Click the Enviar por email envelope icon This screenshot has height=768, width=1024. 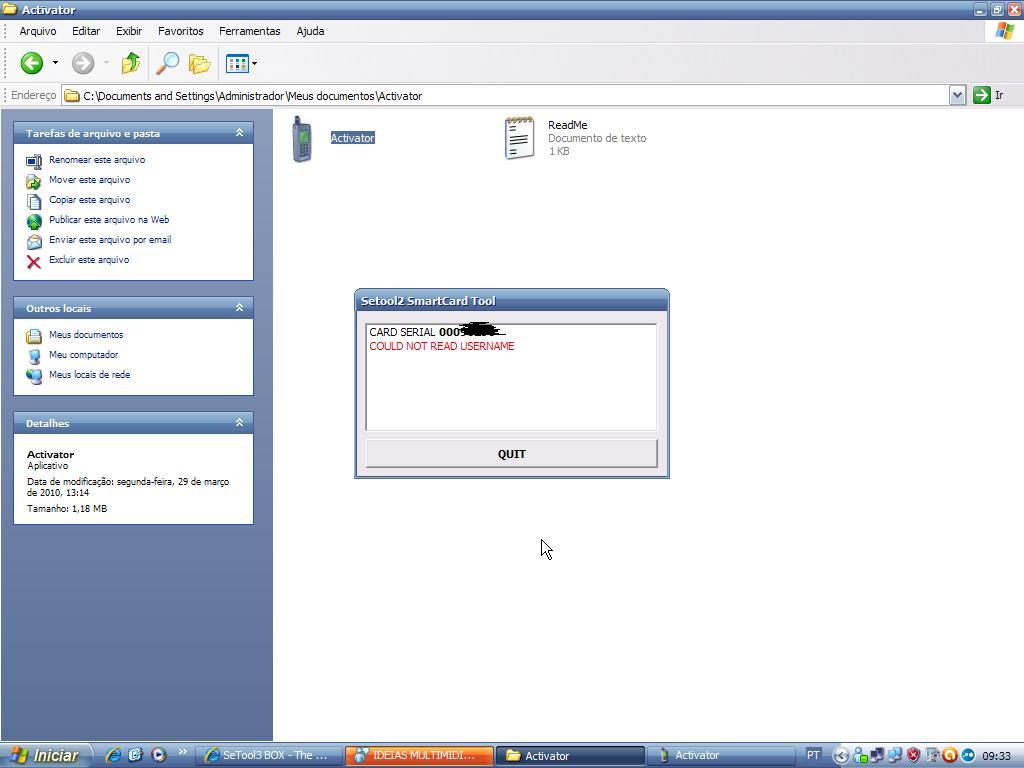click(34, 242)
